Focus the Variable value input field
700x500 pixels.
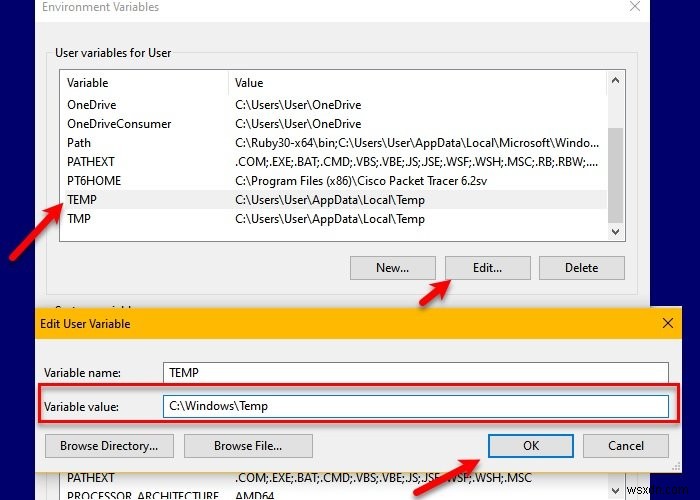416,406
